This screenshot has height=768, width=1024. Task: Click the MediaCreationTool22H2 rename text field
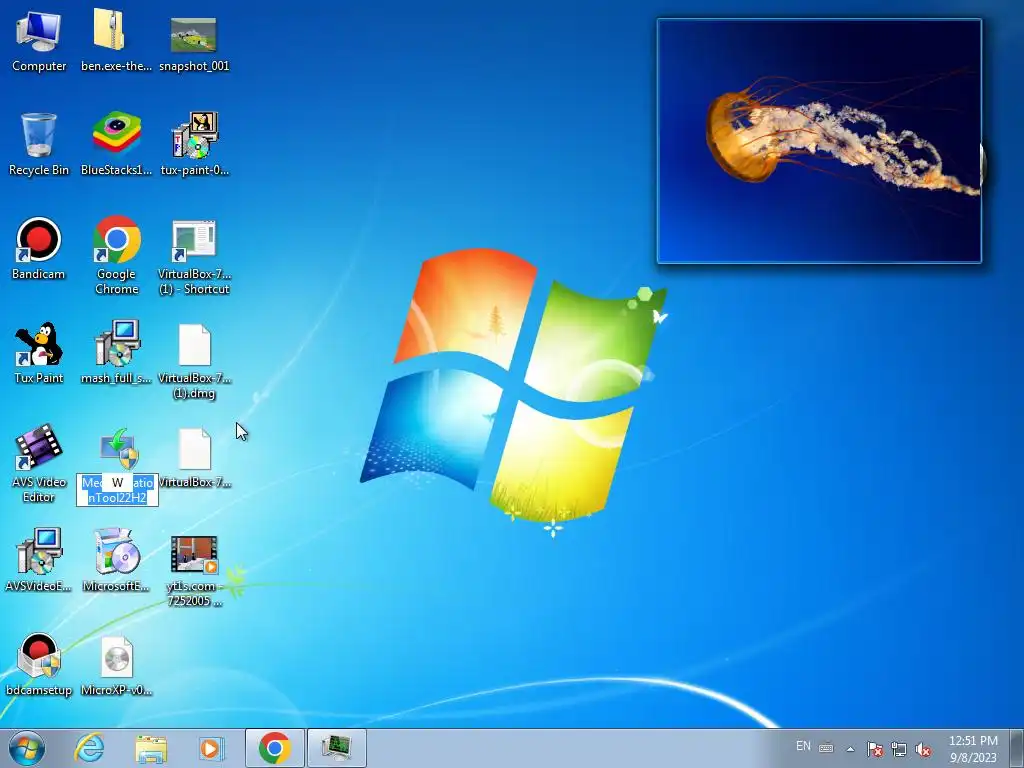118,490
